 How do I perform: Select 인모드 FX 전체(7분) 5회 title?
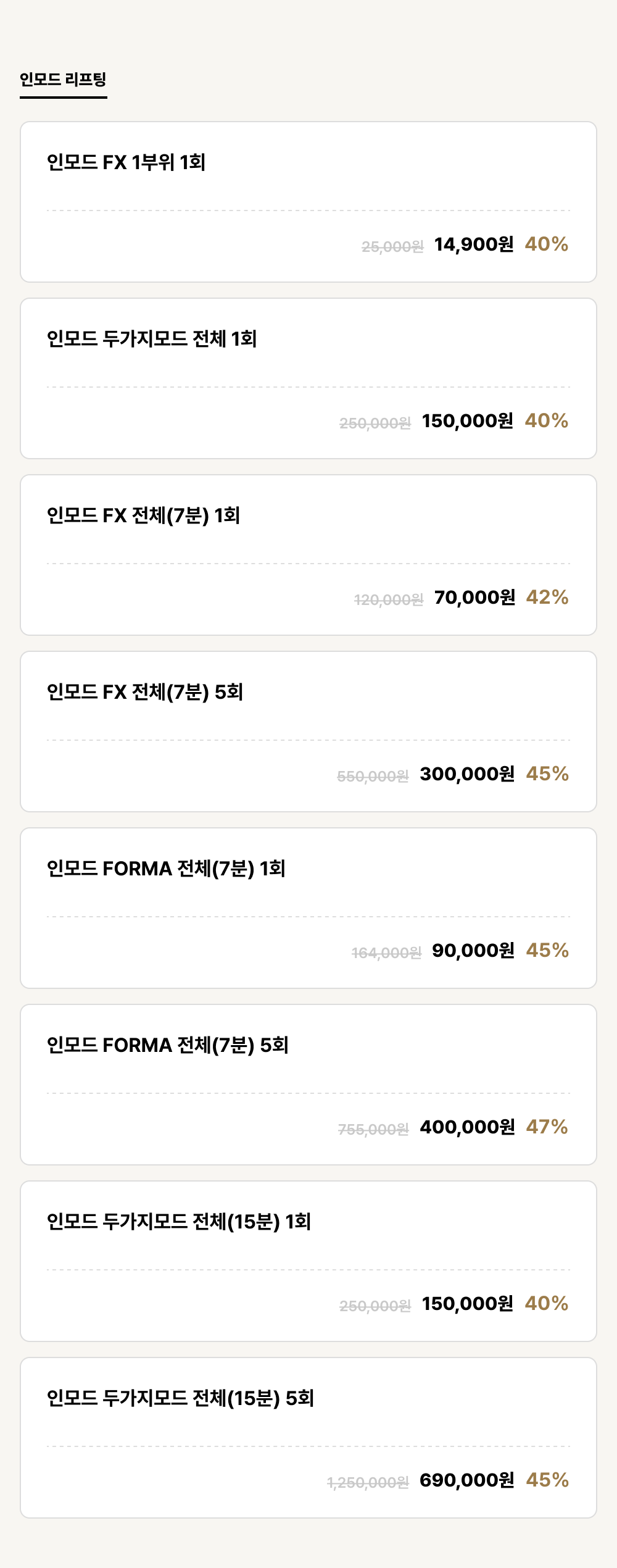145,692
